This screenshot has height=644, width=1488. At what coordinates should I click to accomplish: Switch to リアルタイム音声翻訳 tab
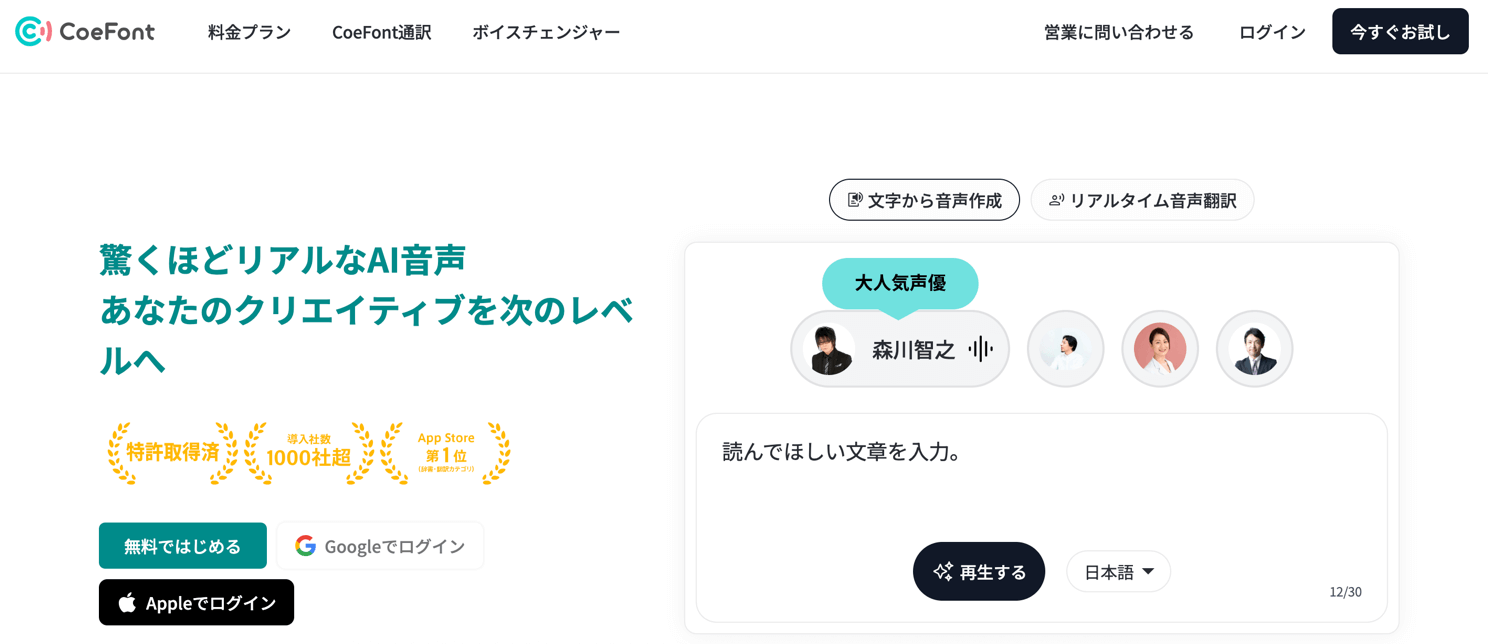[1142, 200]
